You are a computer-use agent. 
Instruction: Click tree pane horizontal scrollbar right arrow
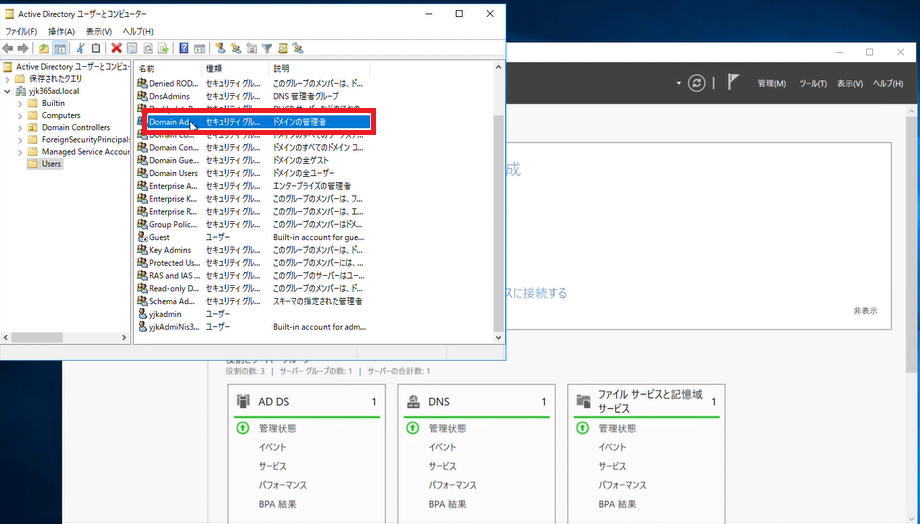(x=124, y=337)
